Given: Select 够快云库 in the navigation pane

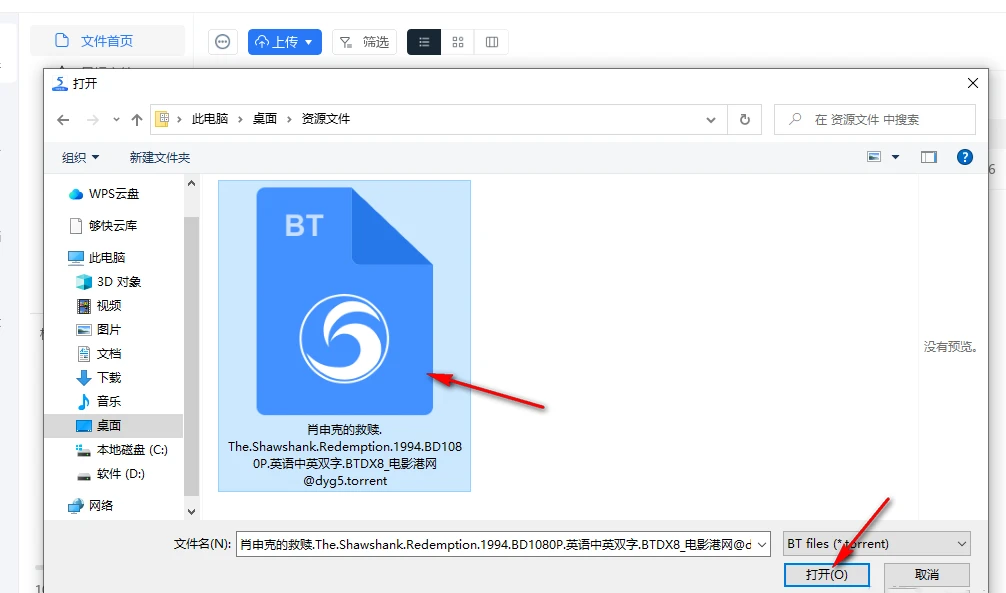Looking at the screenshot, I should [x=103, y=226].
